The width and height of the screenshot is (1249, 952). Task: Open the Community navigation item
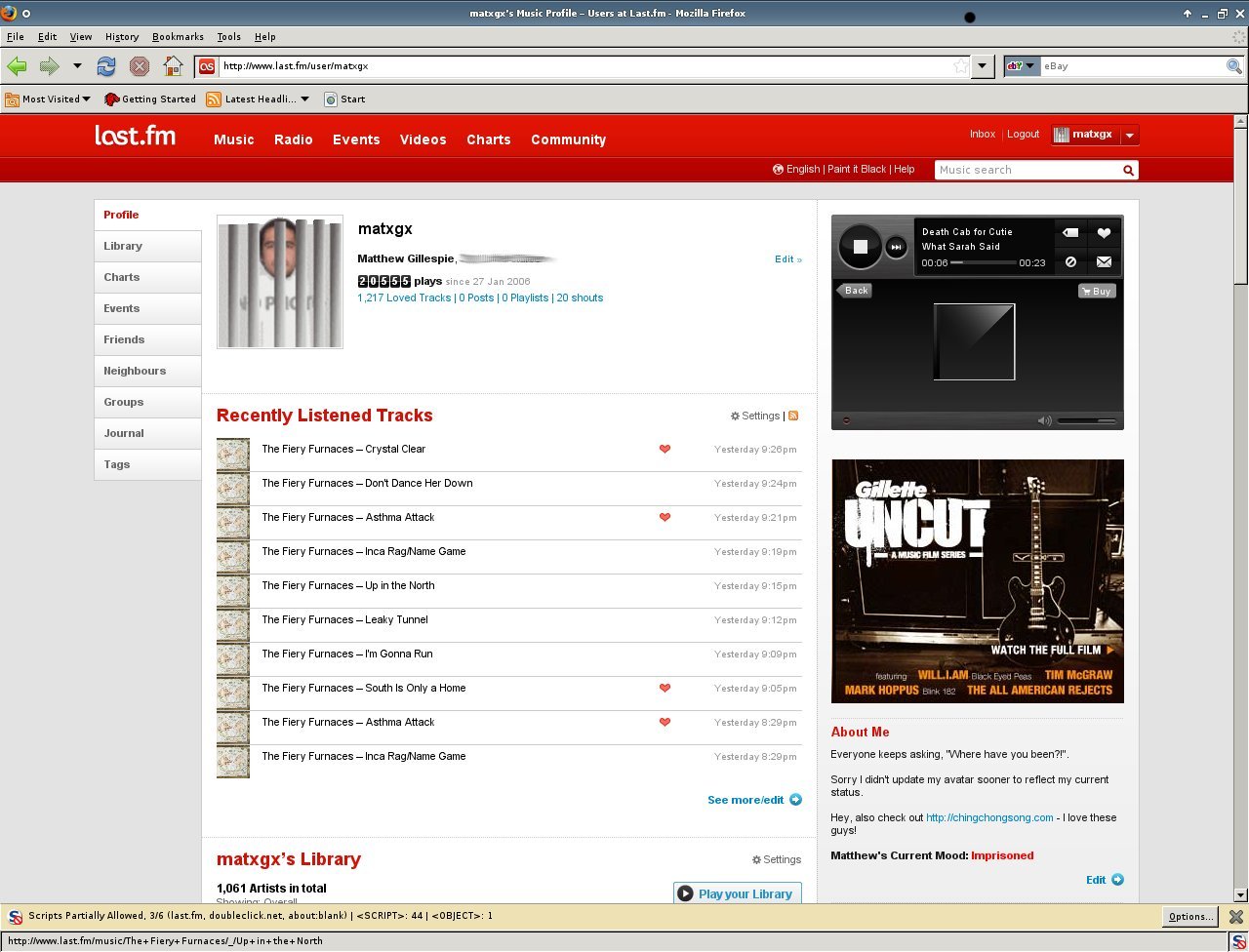click(x=568, y=139)
